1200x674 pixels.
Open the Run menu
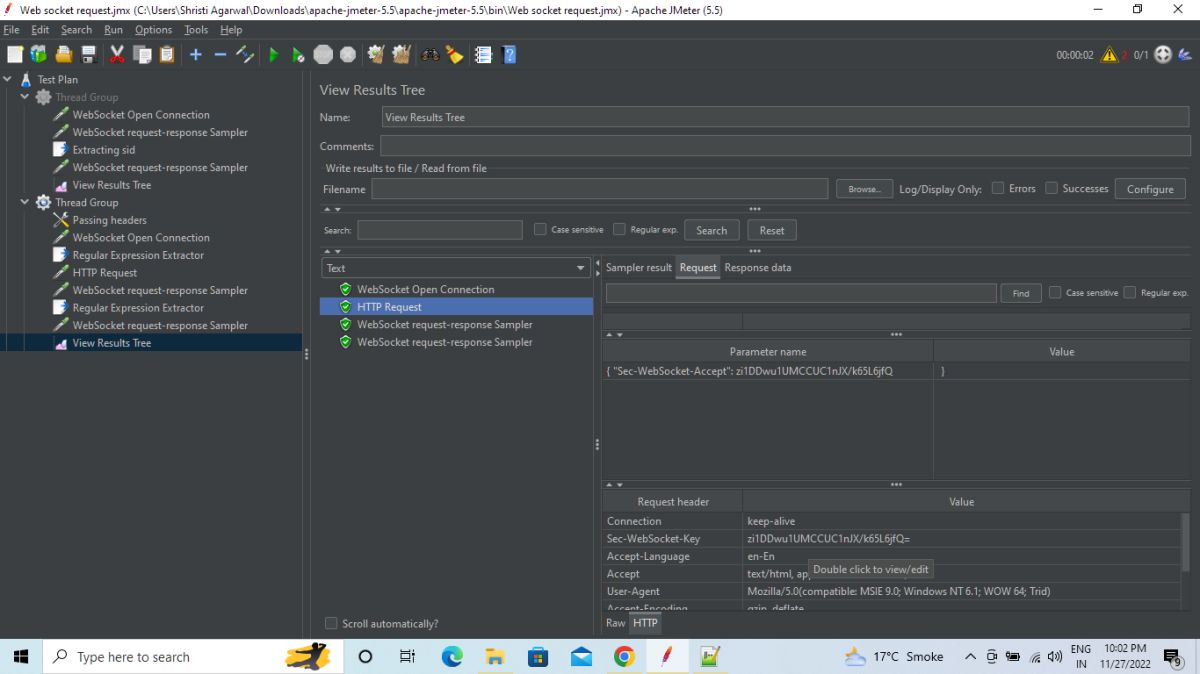pos(113,30)
